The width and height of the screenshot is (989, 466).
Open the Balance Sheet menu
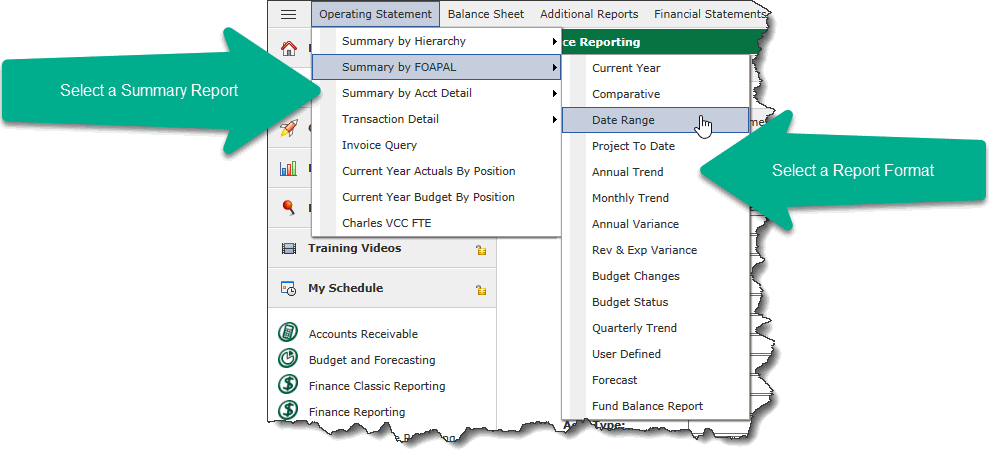click(486, 14)
